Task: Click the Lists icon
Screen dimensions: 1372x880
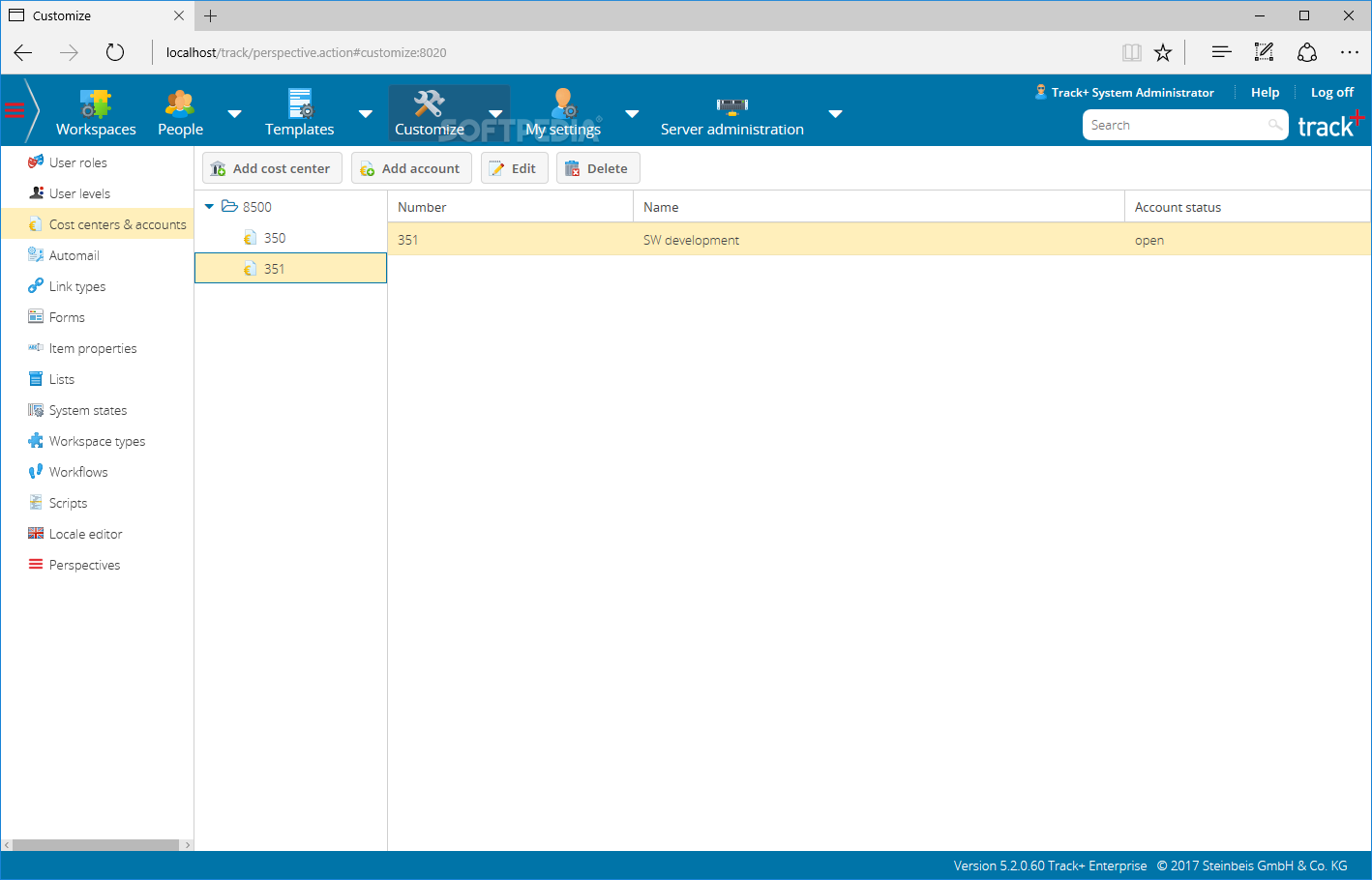Action: (x=36, y=379)
